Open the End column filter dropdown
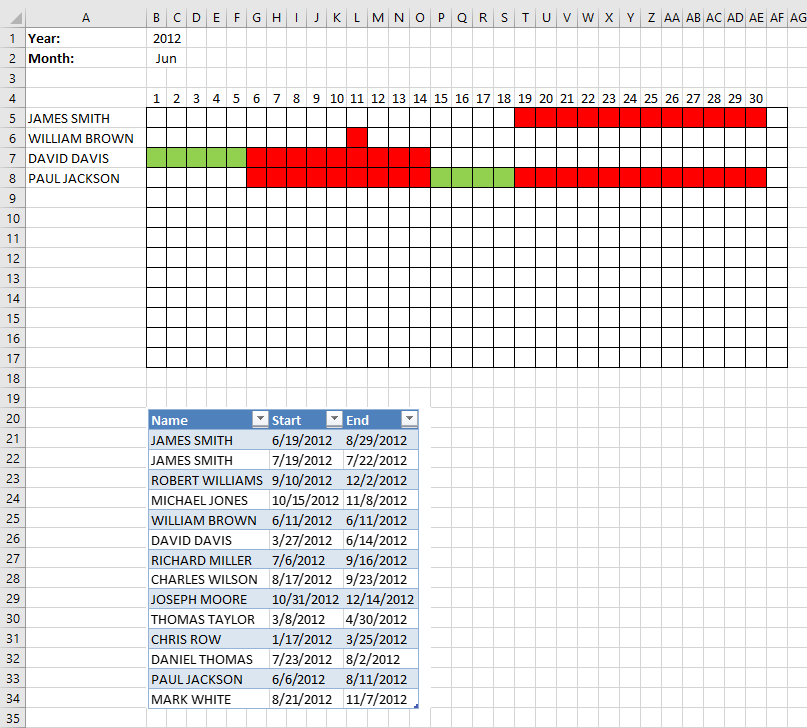Screen dimensions: 807x728 tap(409, 419)
